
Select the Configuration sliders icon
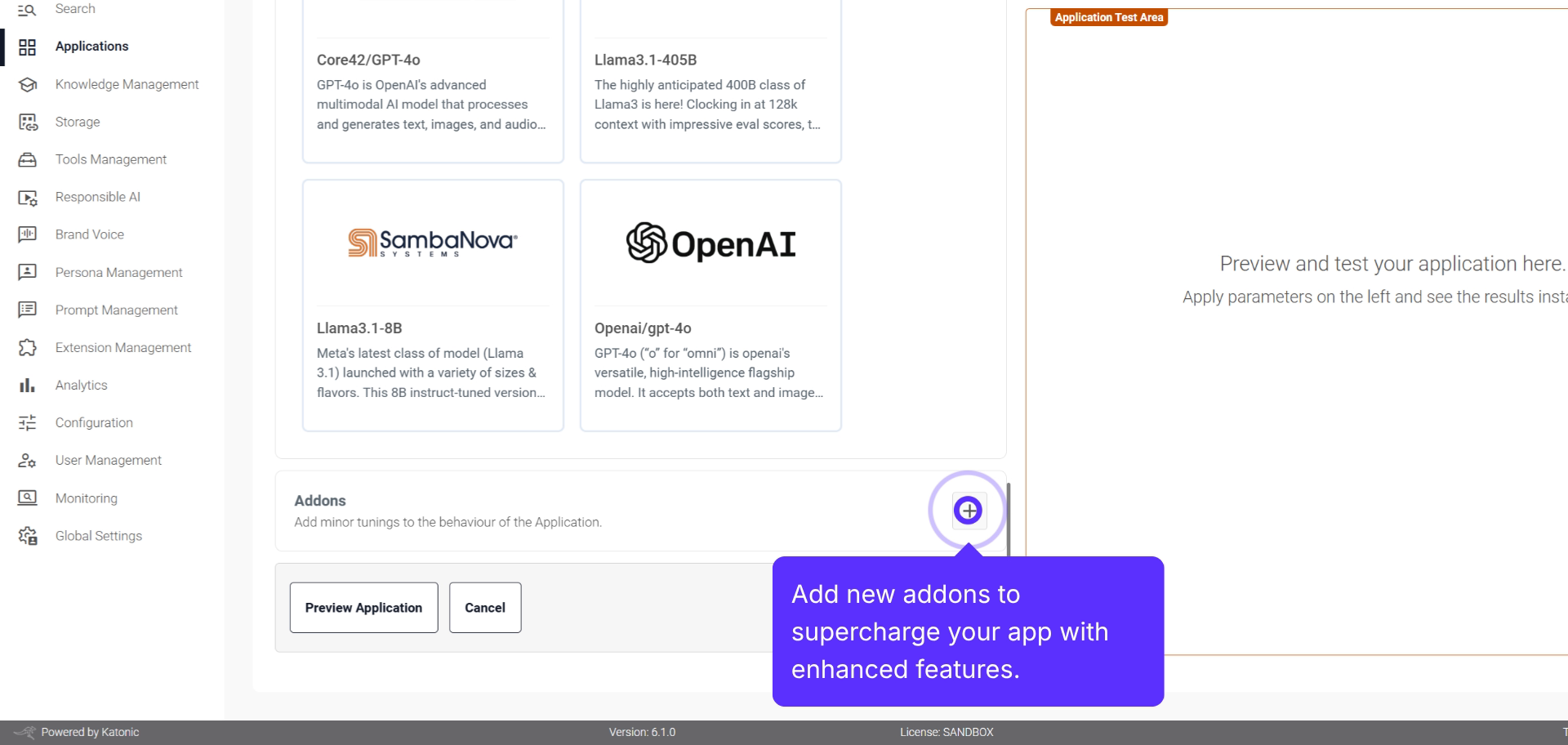(x=27, y=422)
